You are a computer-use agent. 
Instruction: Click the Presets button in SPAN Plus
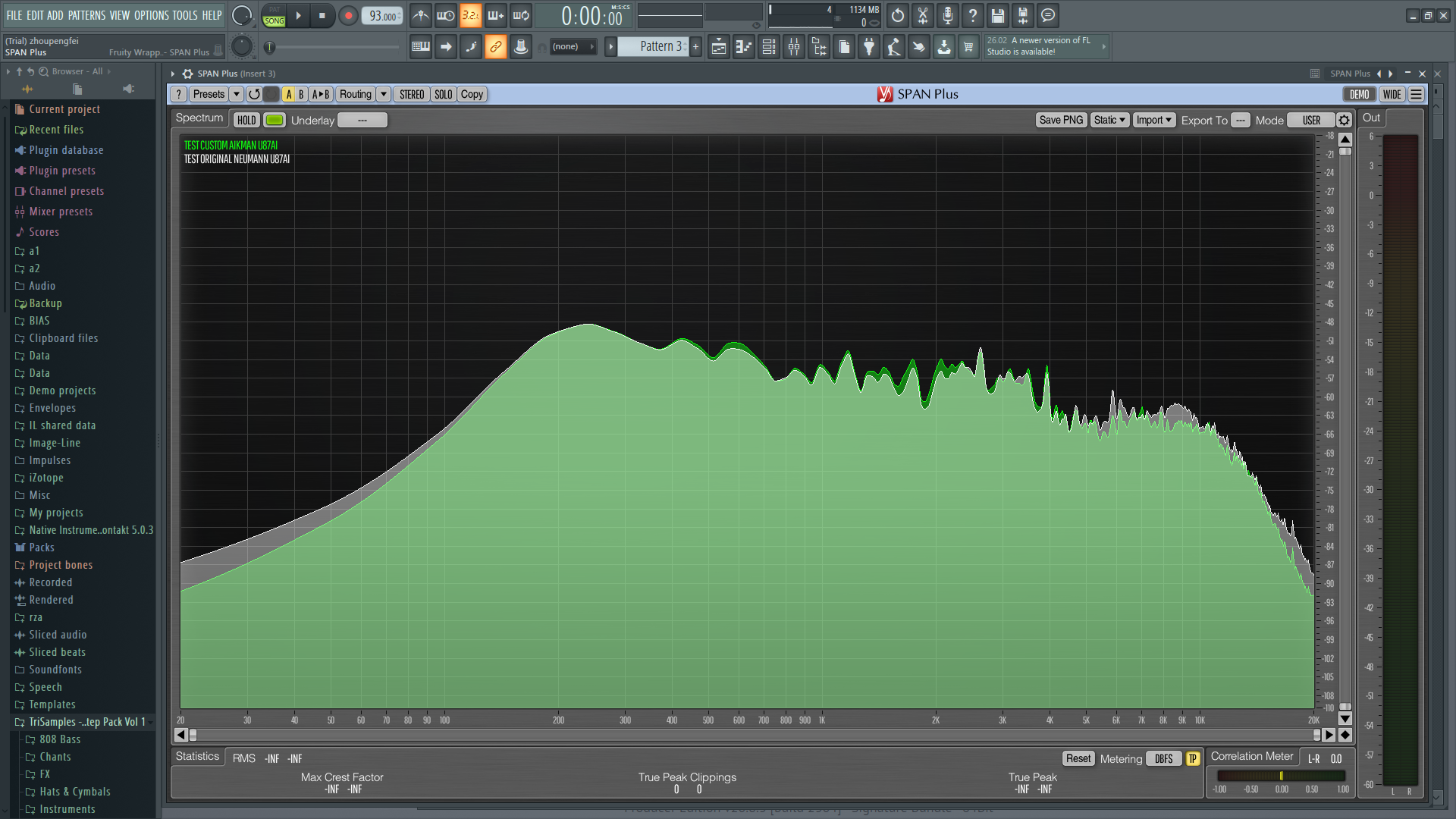click(x=209, y=94)
